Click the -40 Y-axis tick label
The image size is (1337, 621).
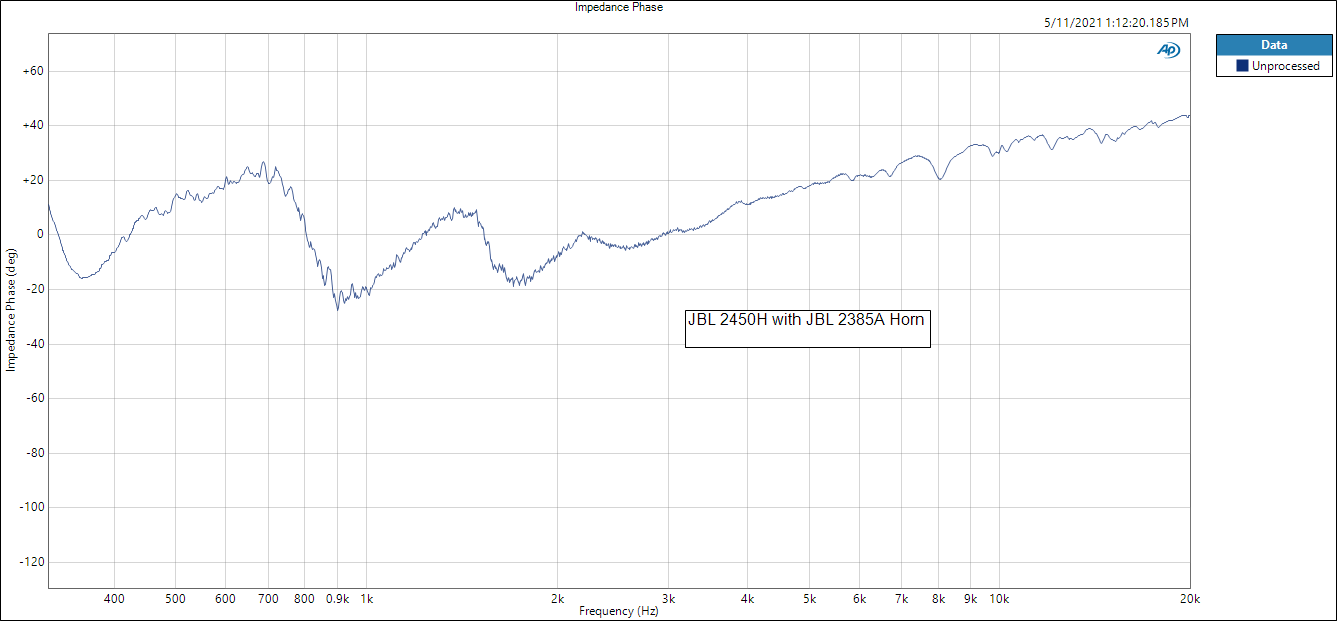(x=33, y=344)
